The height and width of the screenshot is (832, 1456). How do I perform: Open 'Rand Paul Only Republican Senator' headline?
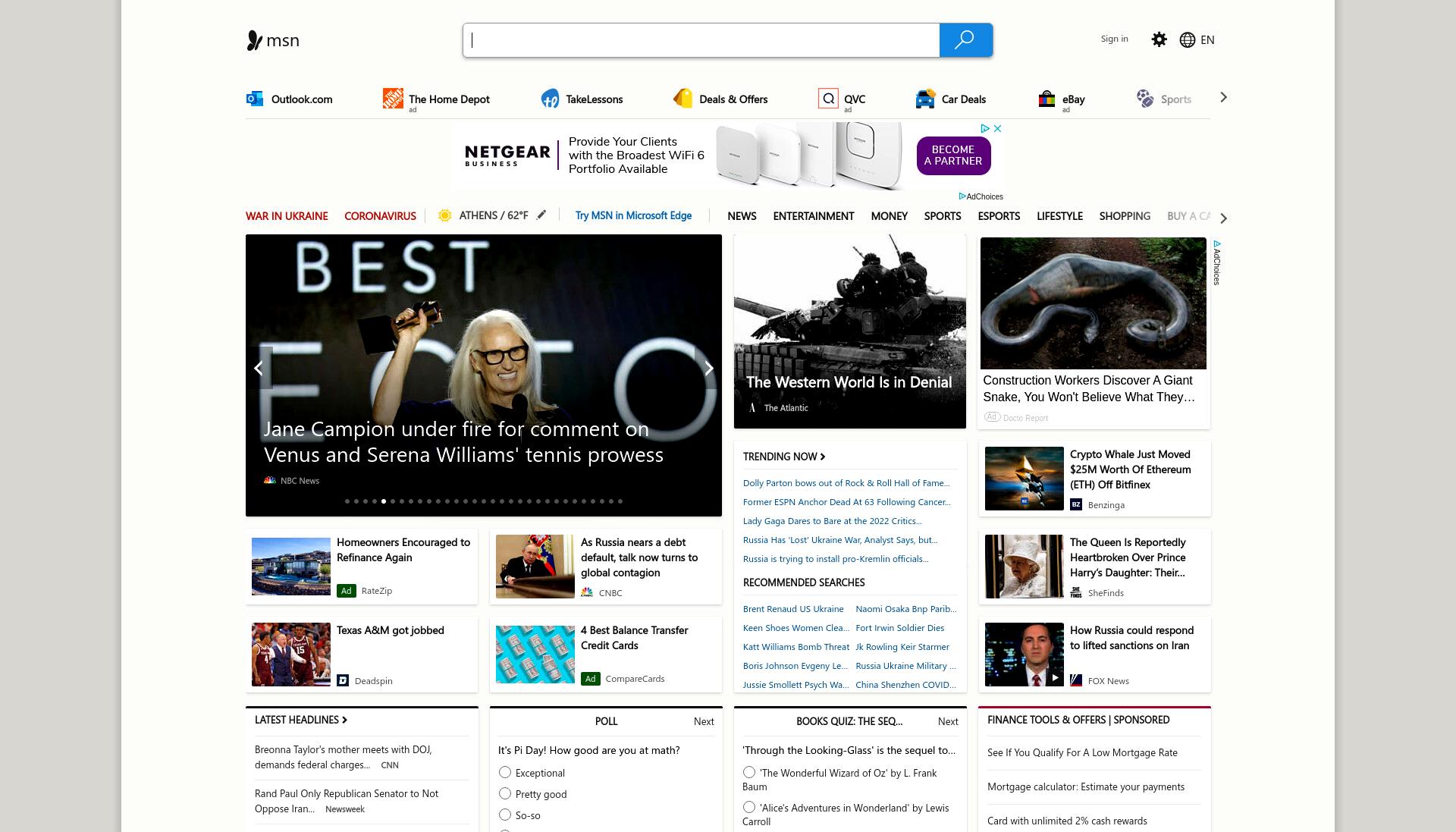[x=347, y=801]
